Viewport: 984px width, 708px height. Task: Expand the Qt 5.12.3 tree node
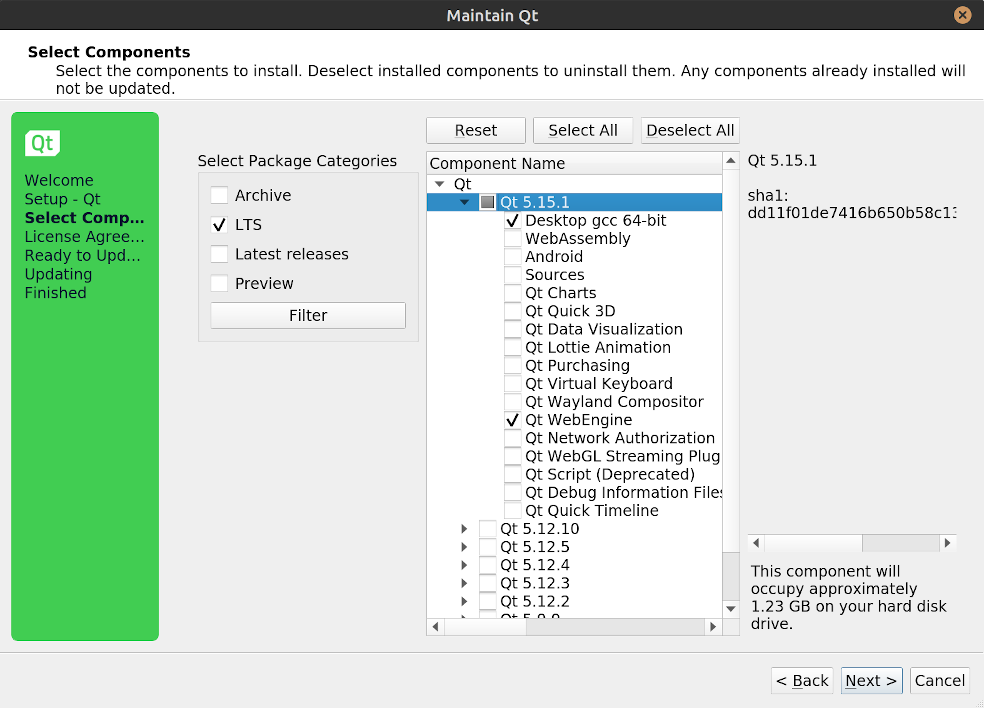click(x=464, y=584)
